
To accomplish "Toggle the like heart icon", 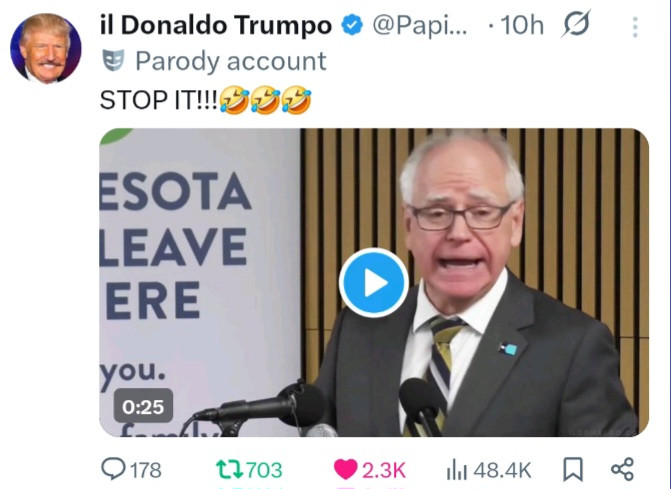I will (x=345, y=469).
